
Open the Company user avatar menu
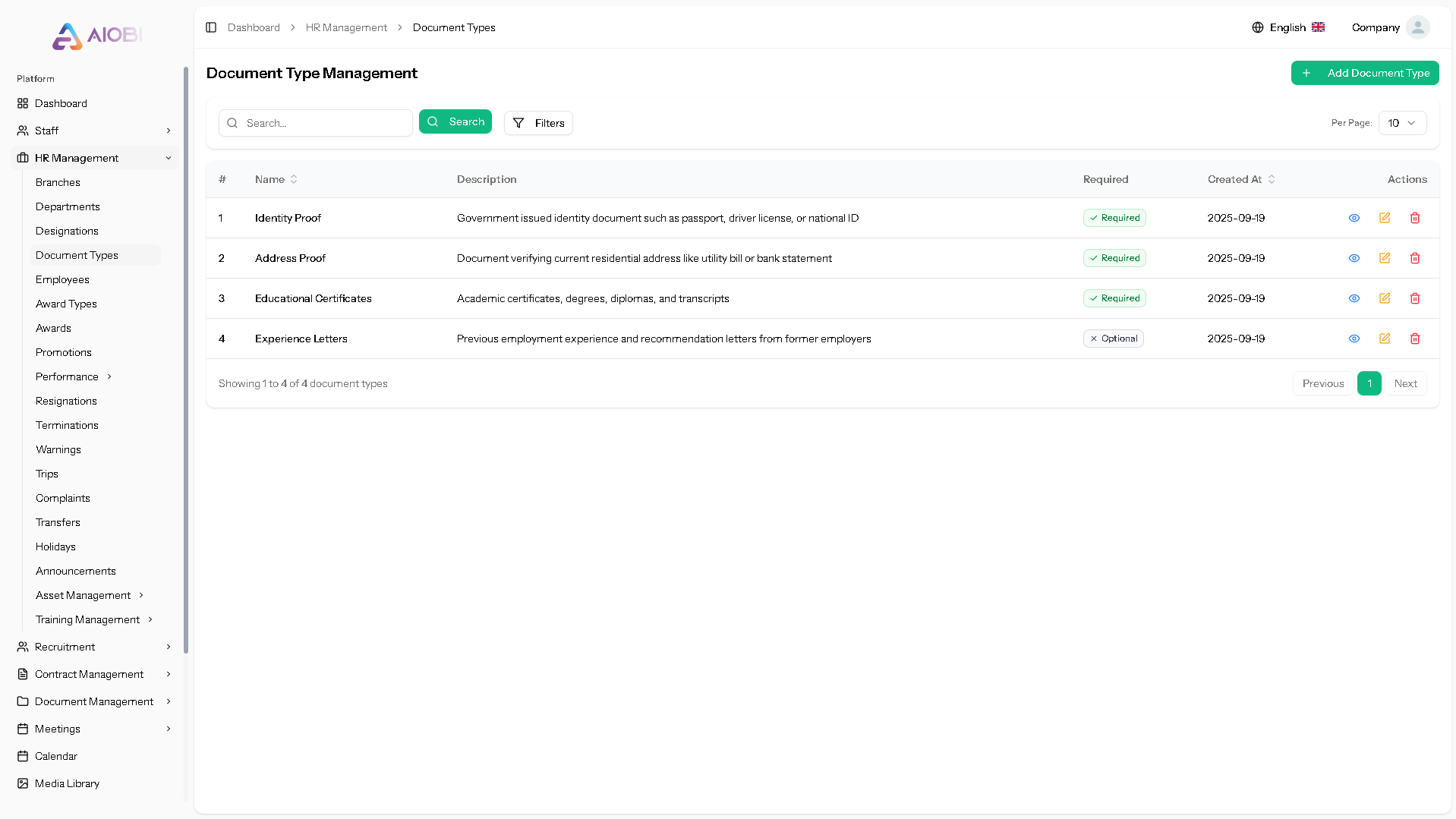tap(1418, 27)
